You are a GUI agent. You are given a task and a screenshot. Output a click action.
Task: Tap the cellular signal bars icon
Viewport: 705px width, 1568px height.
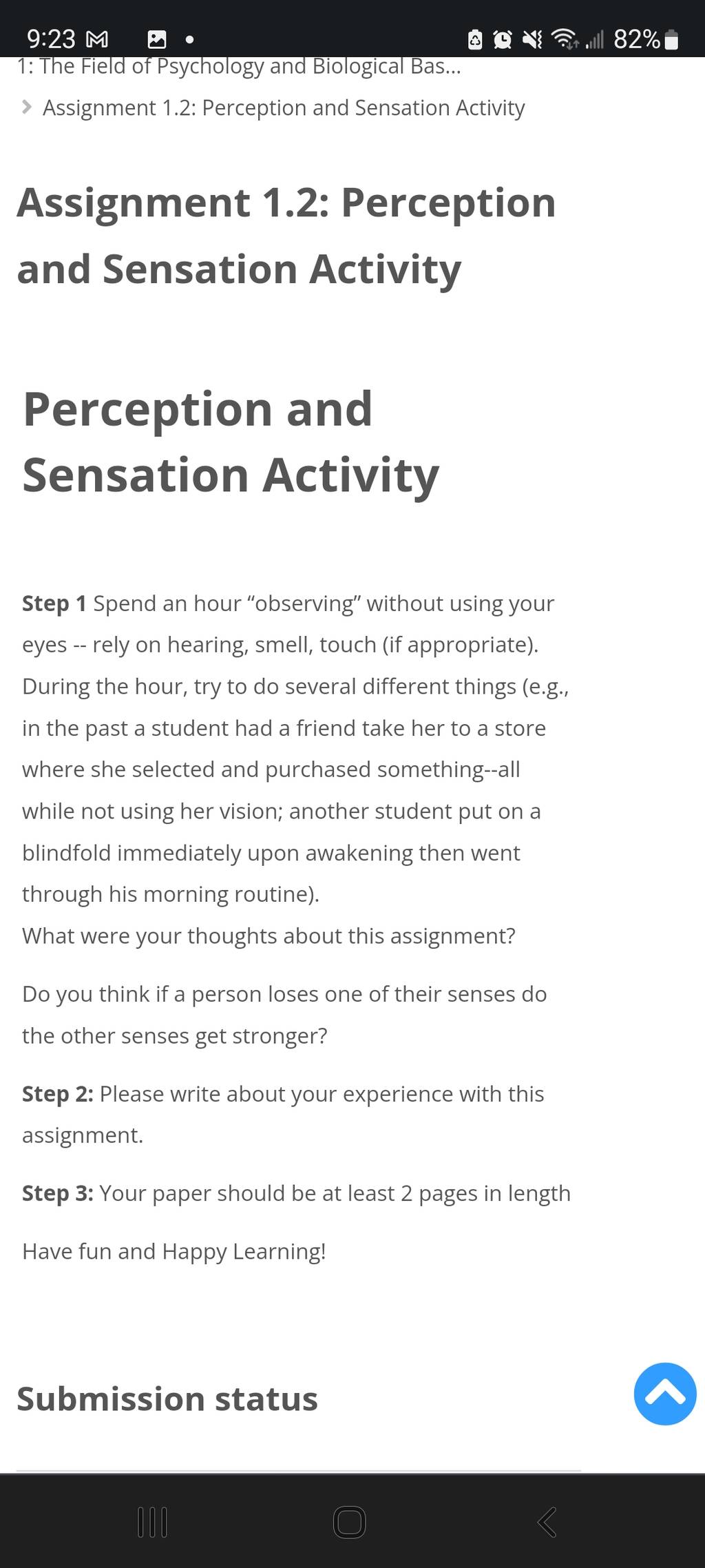tap(594, 40)
